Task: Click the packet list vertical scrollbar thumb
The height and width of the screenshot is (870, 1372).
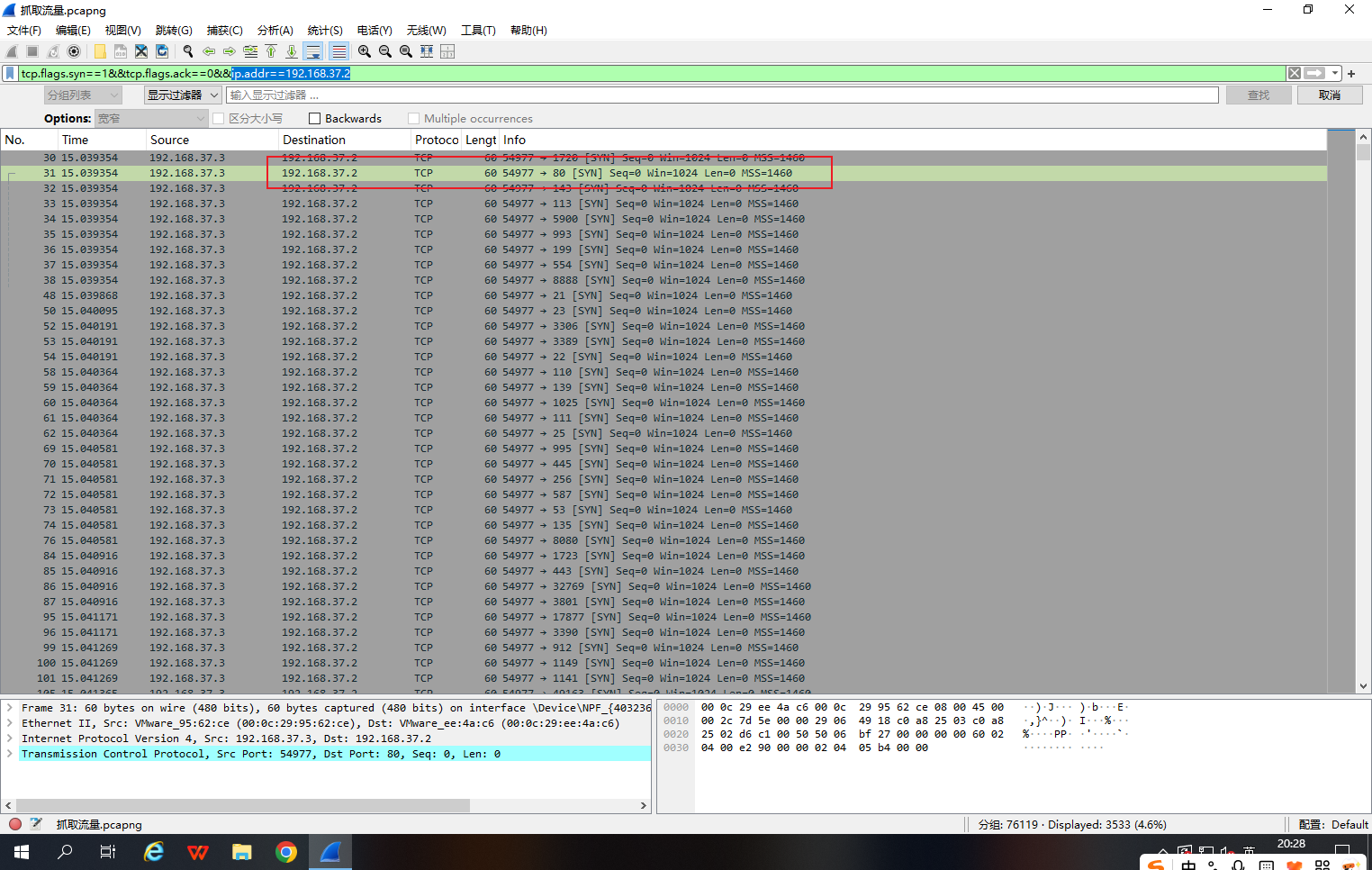Action: click(1363, 152)
